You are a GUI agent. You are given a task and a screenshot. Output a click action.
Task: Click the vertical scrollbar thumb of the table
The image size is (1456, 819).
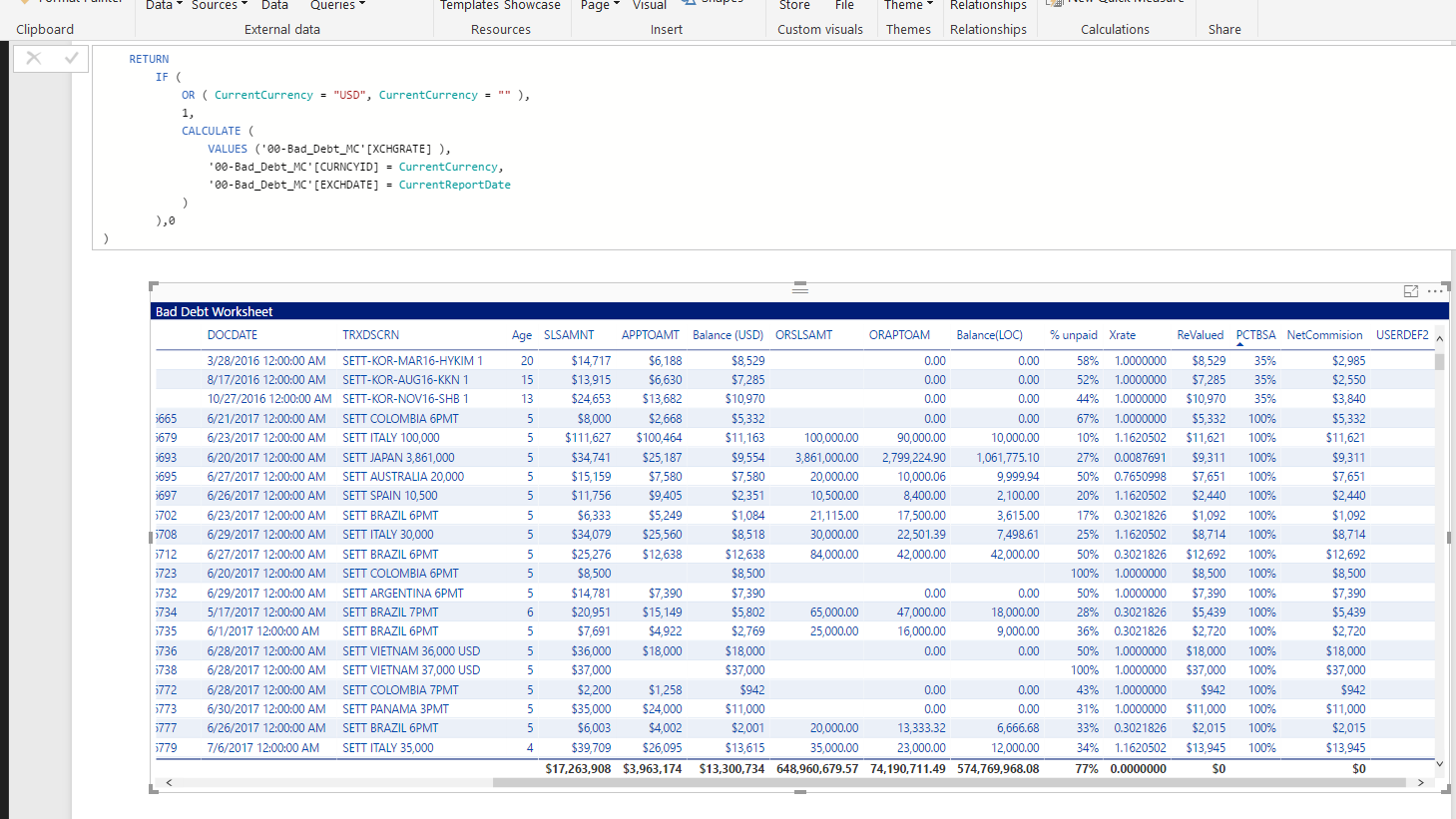click(x=1439, y=360)
